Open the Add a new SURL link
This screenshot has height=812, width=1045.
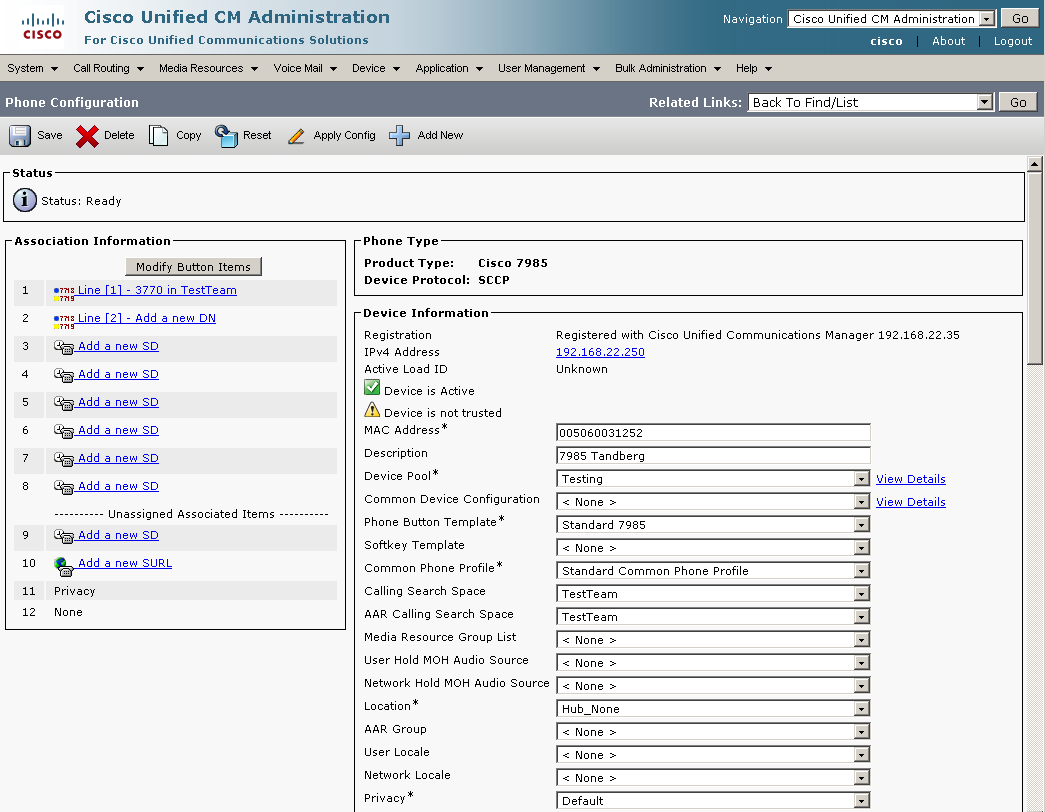click(125, 563)
